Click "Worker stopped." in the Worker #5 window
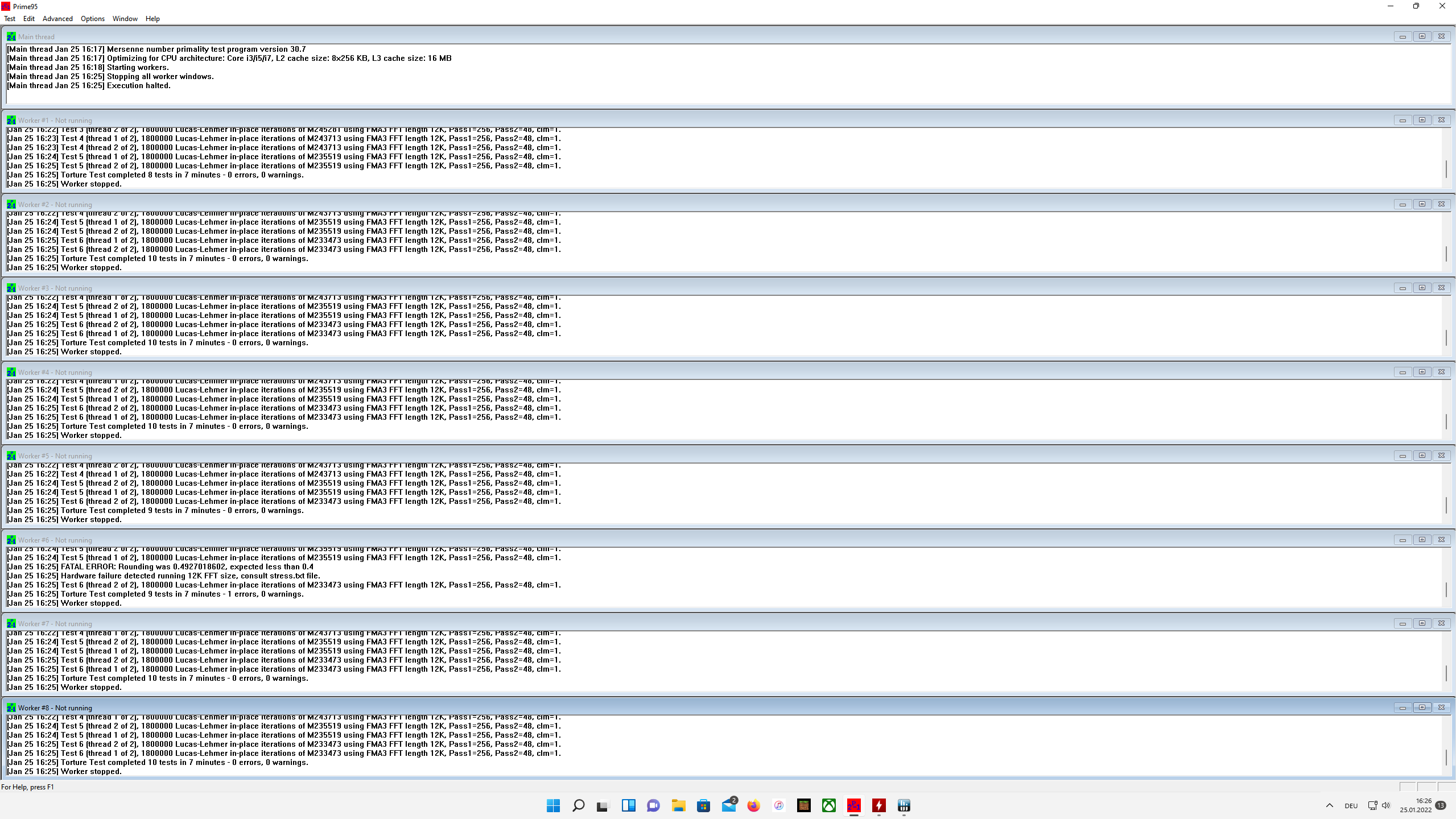 (x=91, y=519)
